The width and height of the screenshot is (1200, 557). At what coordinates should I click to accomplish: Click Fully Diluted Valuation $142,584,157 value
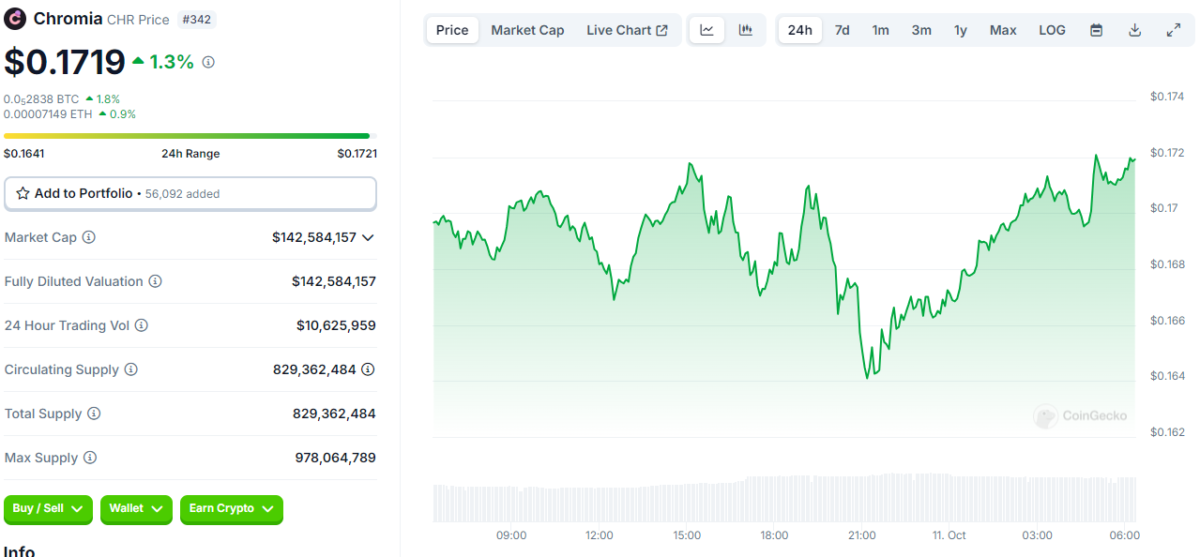click(x=334, y=282)
